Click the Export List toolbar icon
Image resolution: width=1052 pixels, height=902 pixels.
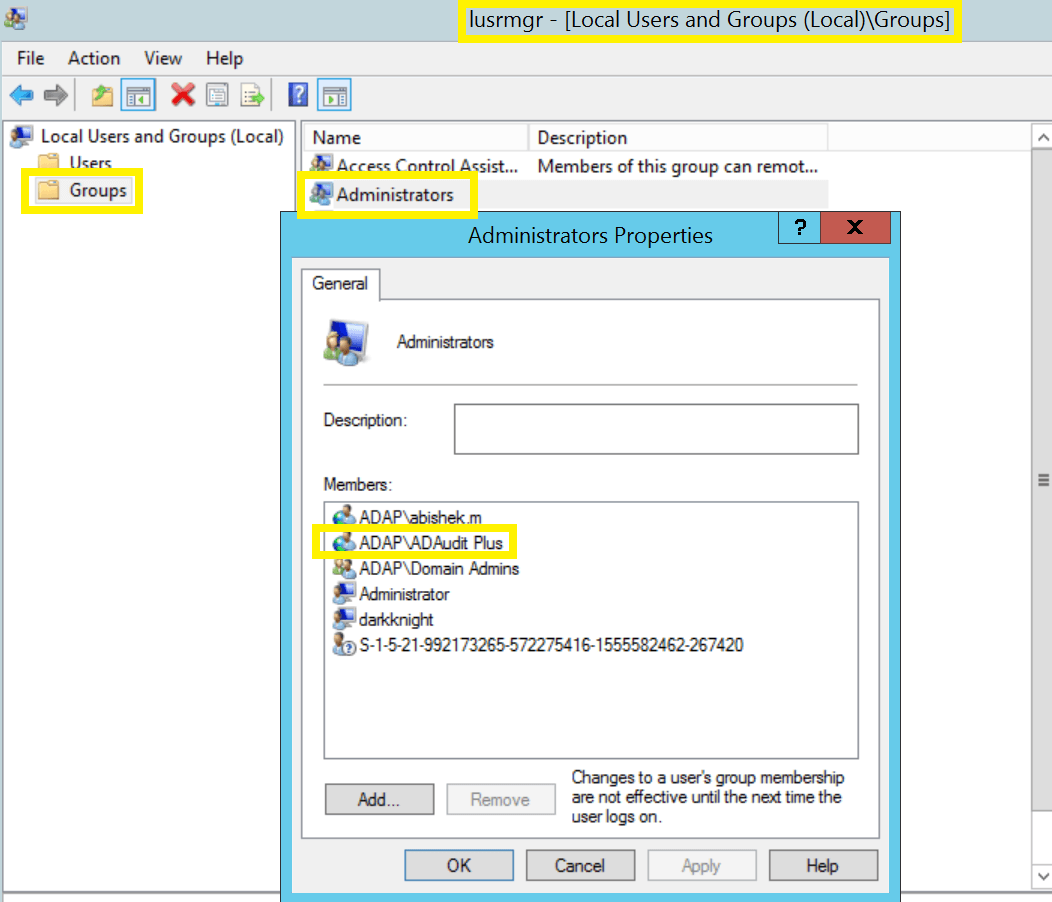(x=252, y=95)
